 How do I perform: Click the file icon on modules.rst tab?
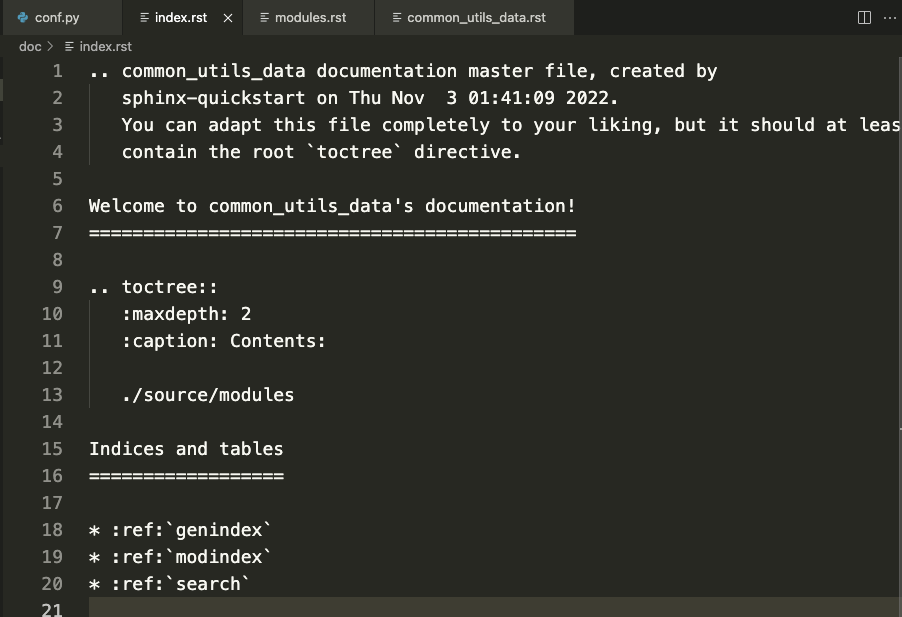[264, 18]
